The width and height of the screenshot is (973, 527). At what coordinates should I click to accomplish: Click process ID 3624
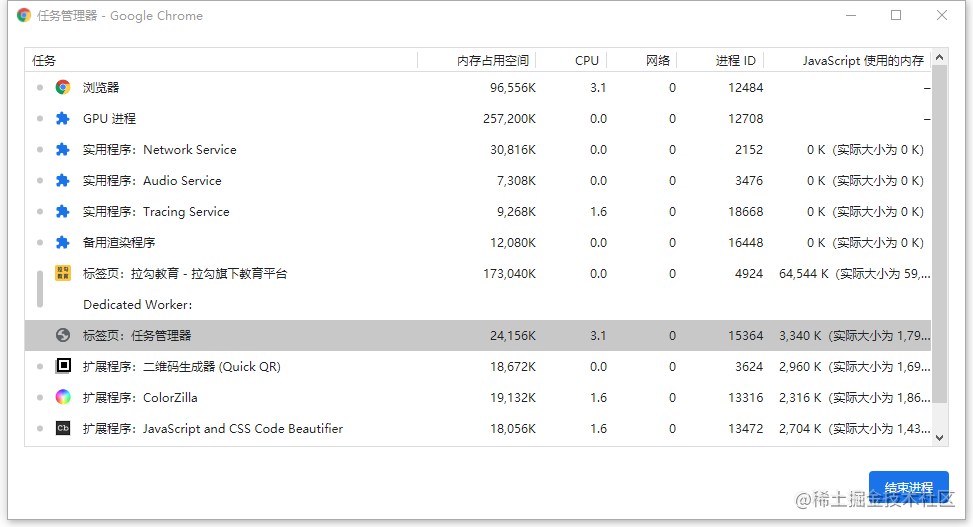point(749,367)
